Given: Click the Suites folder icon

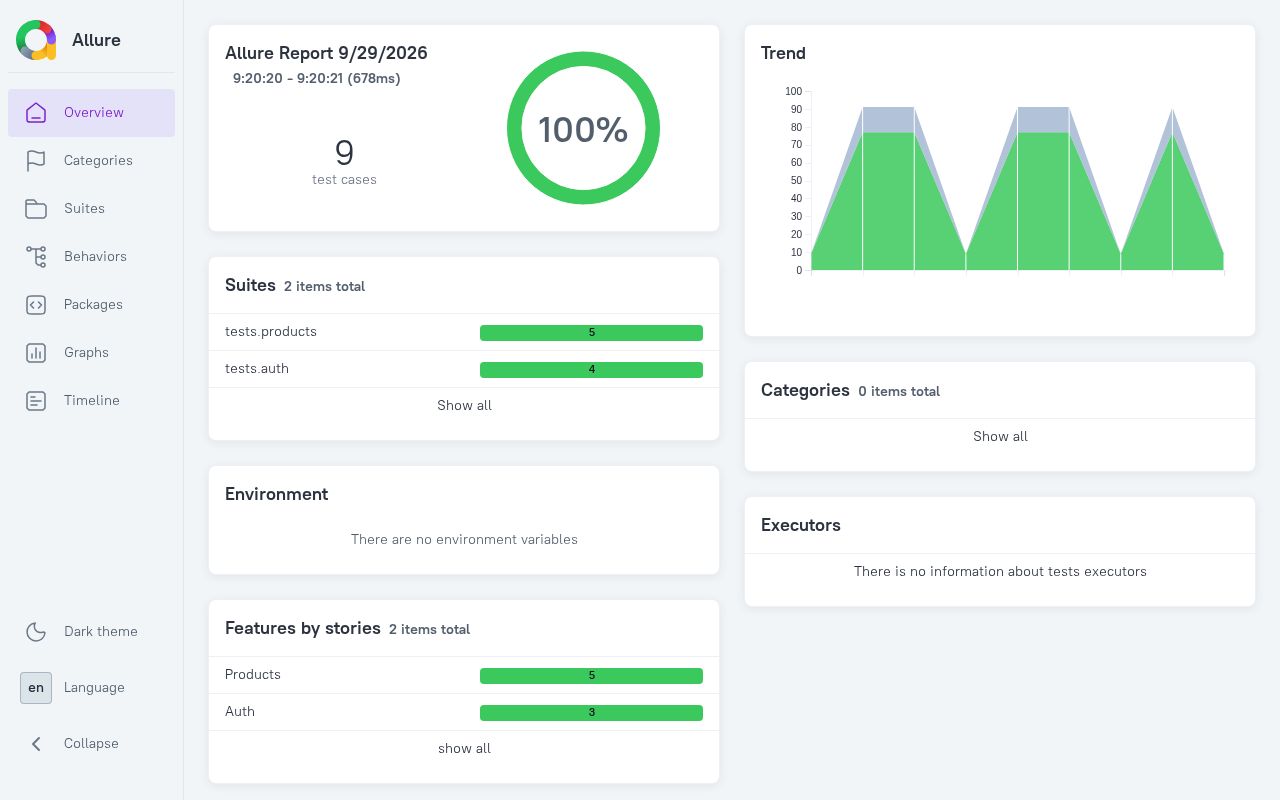Looking at the screenshot, I should click(36, 209).
